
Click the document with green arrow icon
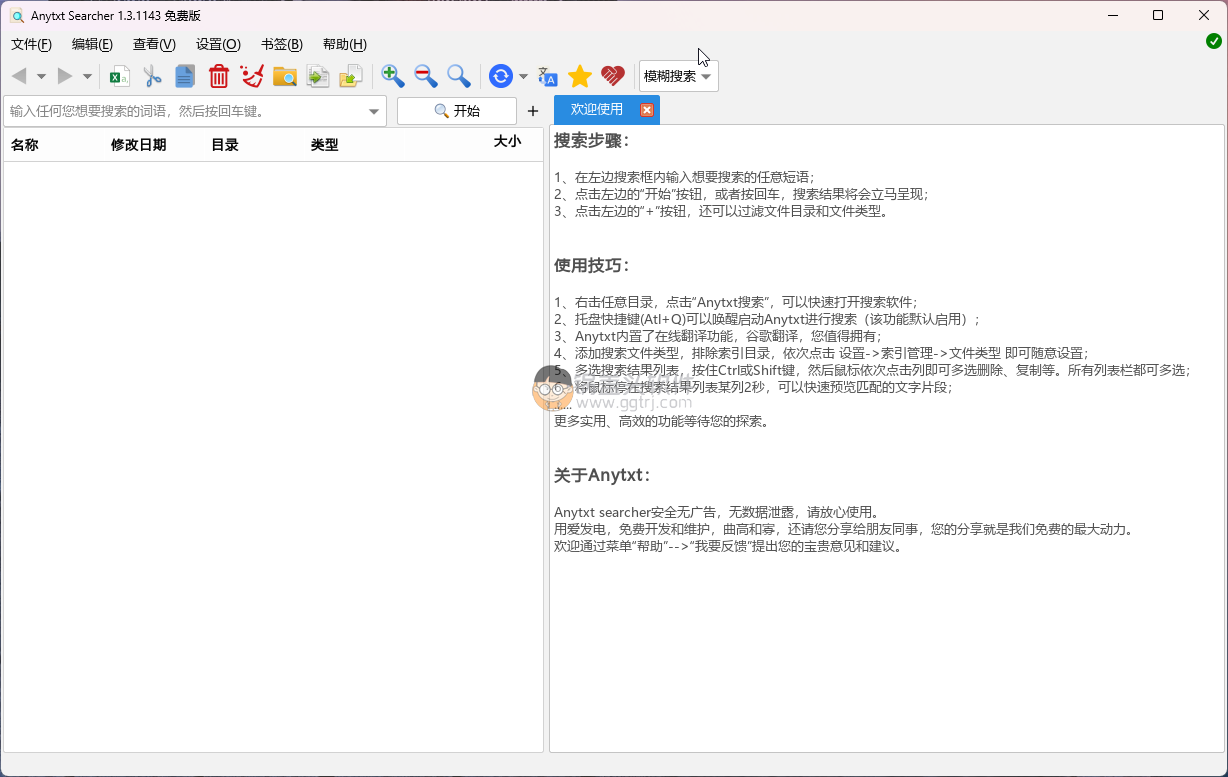pyautogui.click(x=318, y=76)
